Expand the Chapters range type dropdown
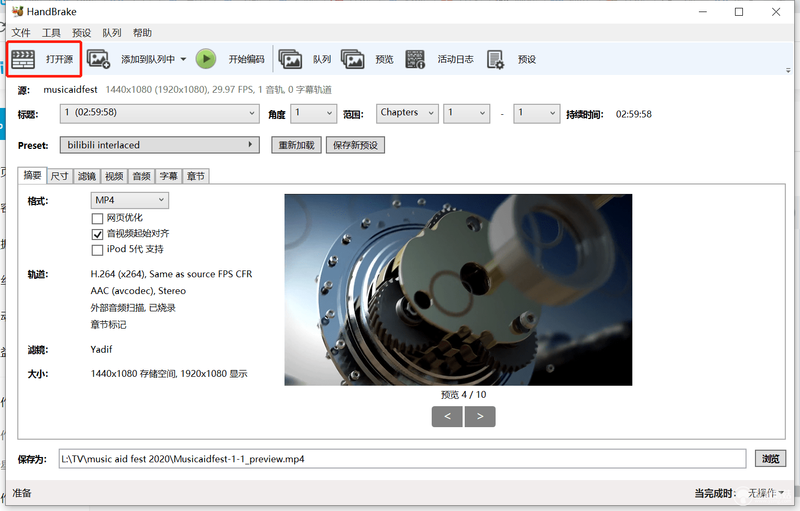Image resolution: width=800 pixels, height=511 pixels. pyautogui.click(x=407, y=113)
